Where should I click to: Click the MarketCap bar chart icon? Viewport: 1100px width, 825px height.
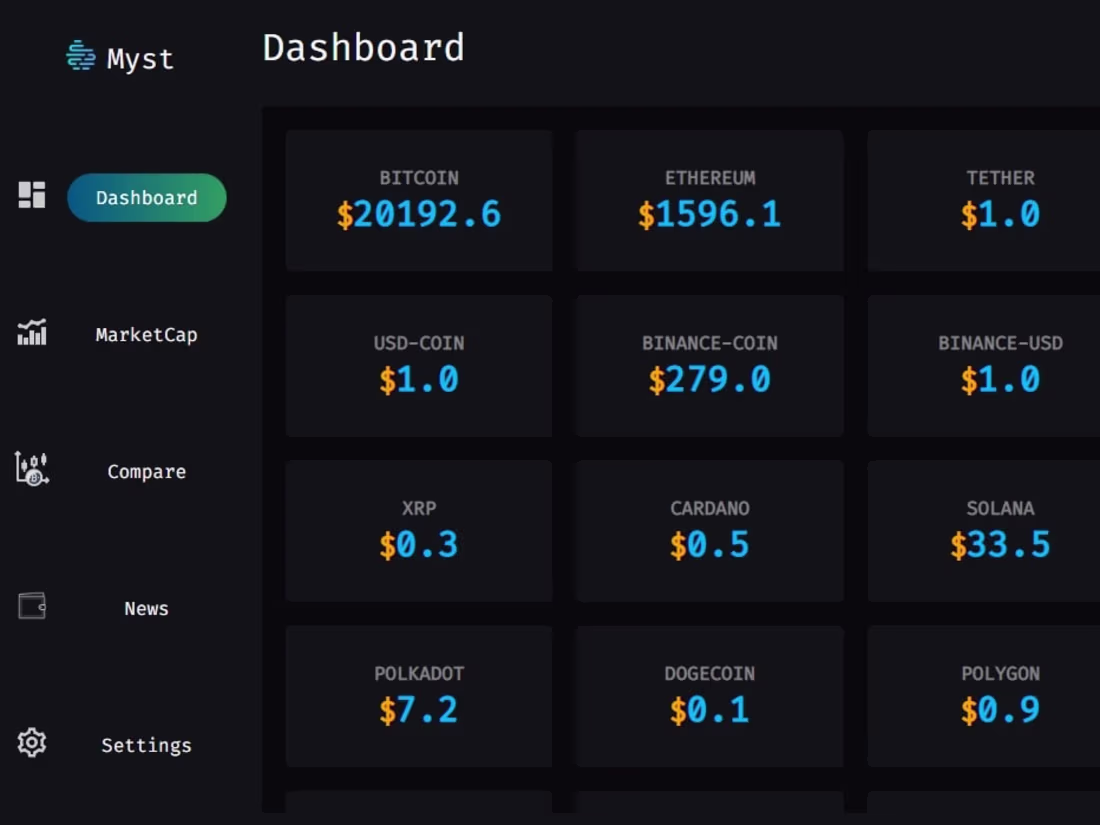point(30,334)
